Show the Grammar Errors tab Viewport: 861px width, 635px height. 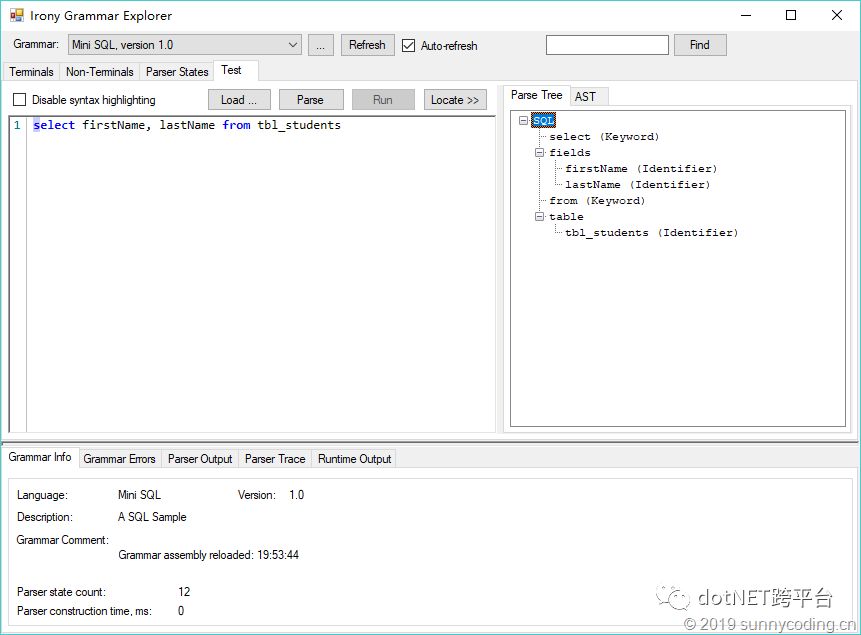pyautogui.click(x=119, y=459)
